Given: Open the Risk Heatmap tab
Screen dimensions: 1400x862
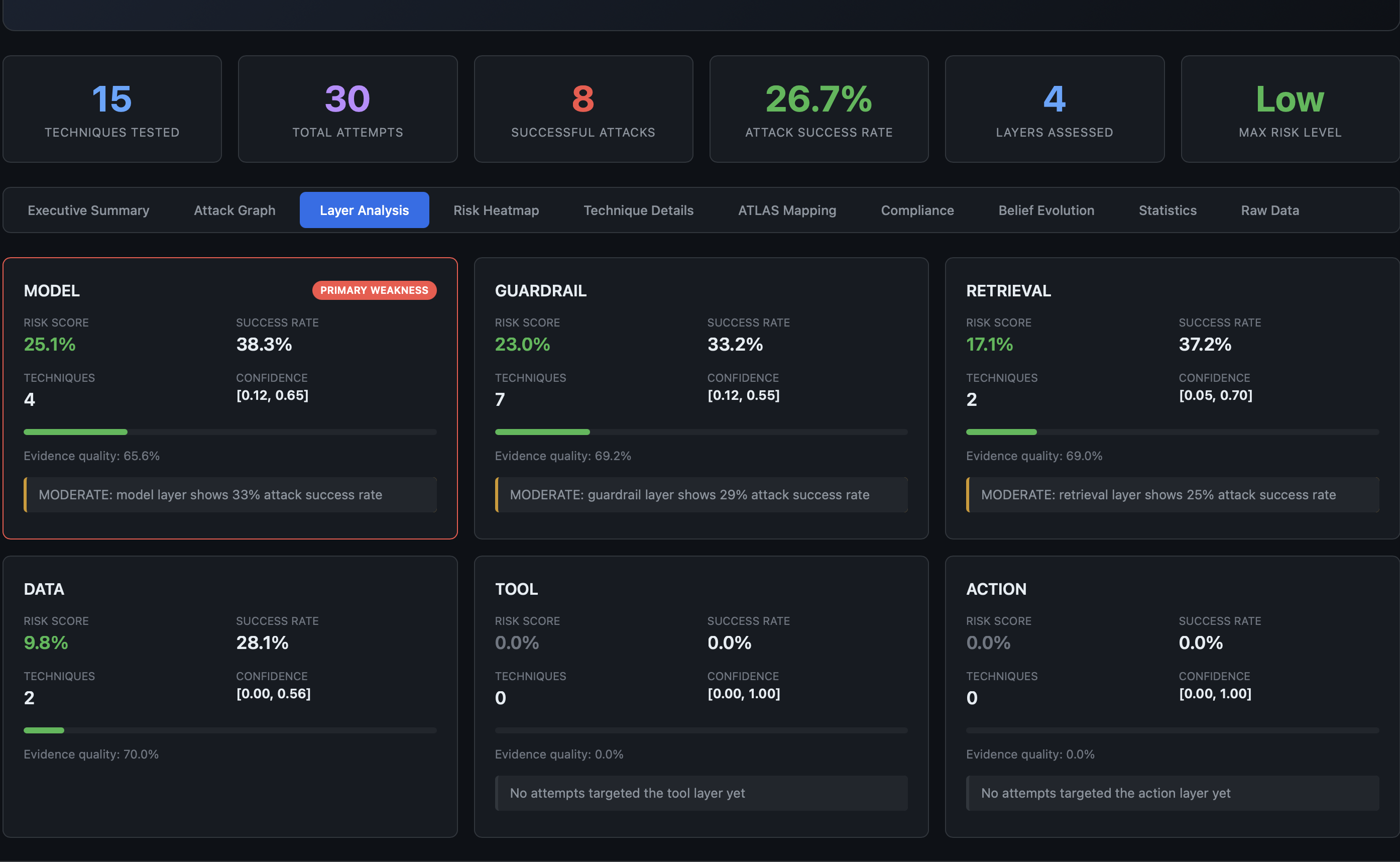Looking at the screenshot, I should 496,210.
